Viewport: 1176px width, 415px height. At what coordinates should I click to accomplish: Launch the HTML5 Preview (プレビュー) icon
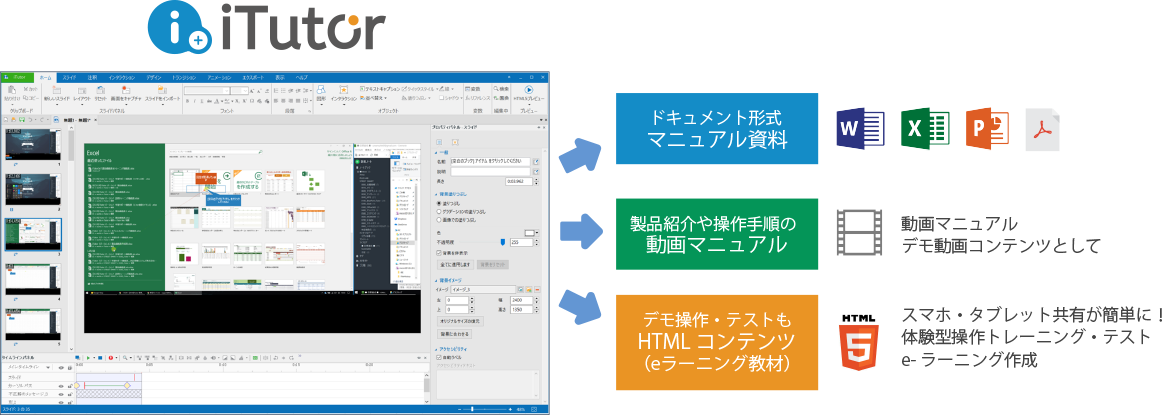tap(529, 89)
